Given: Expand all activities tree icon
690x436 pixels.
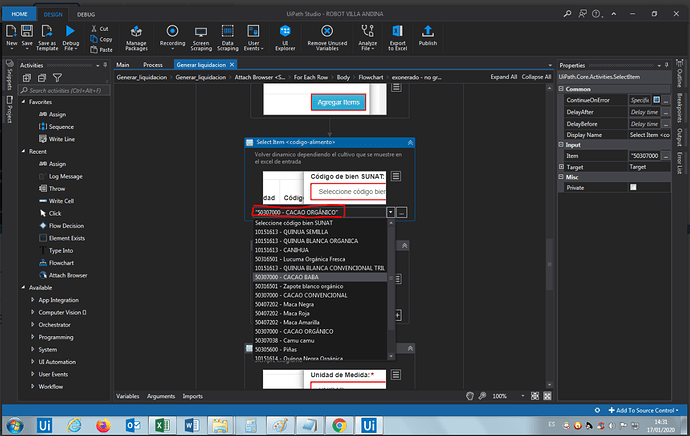Looking at the screenshot, I should tap(27, 78).
